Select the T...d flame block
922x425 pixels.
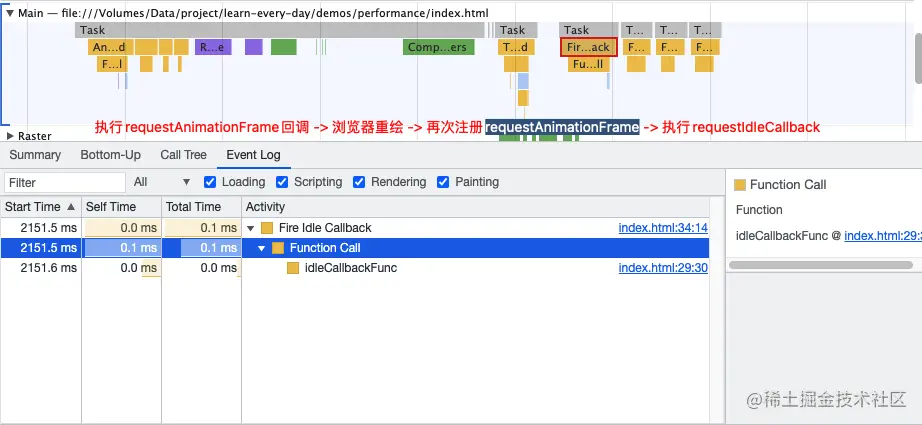coord(516,48)
